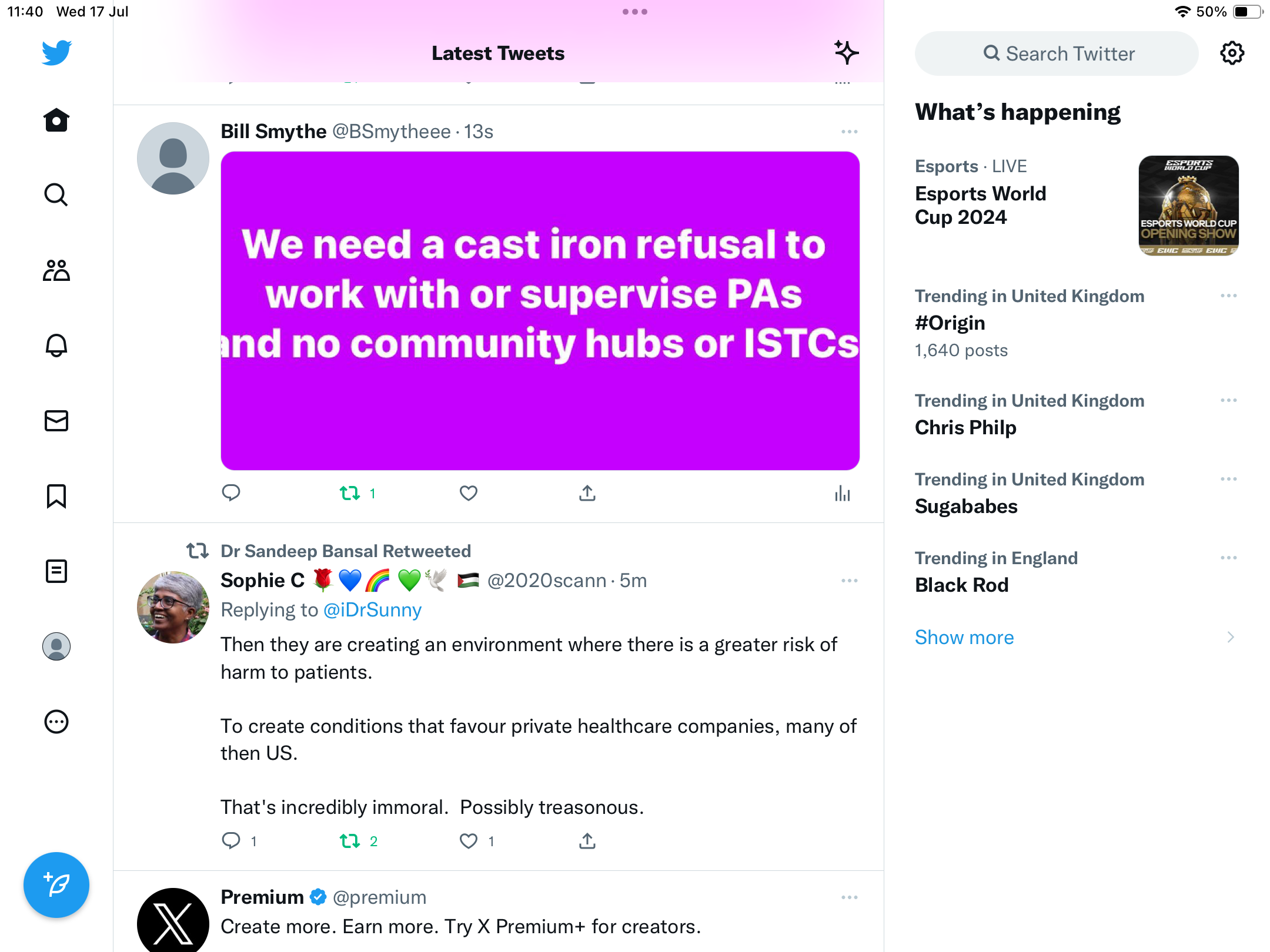Image resolution: width=1270 pixels, height=952 pixels.
Task: Like Bill Smythe's tweet
Action: coord(468,493)
